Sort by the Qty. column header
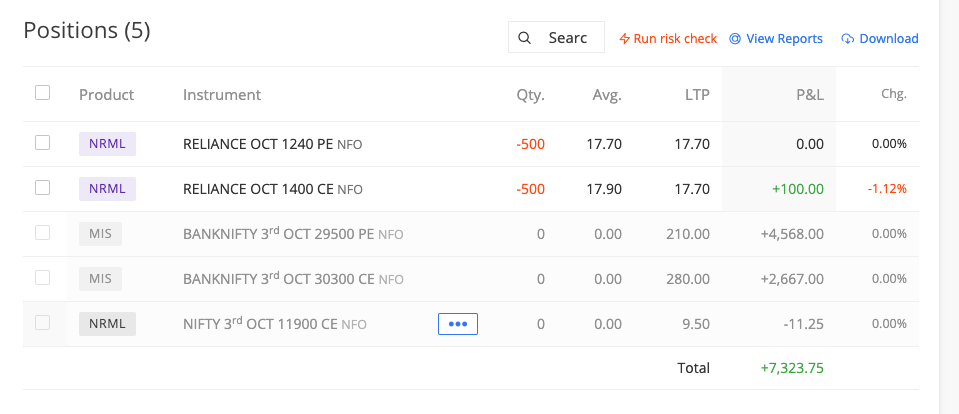 (530, 95)
